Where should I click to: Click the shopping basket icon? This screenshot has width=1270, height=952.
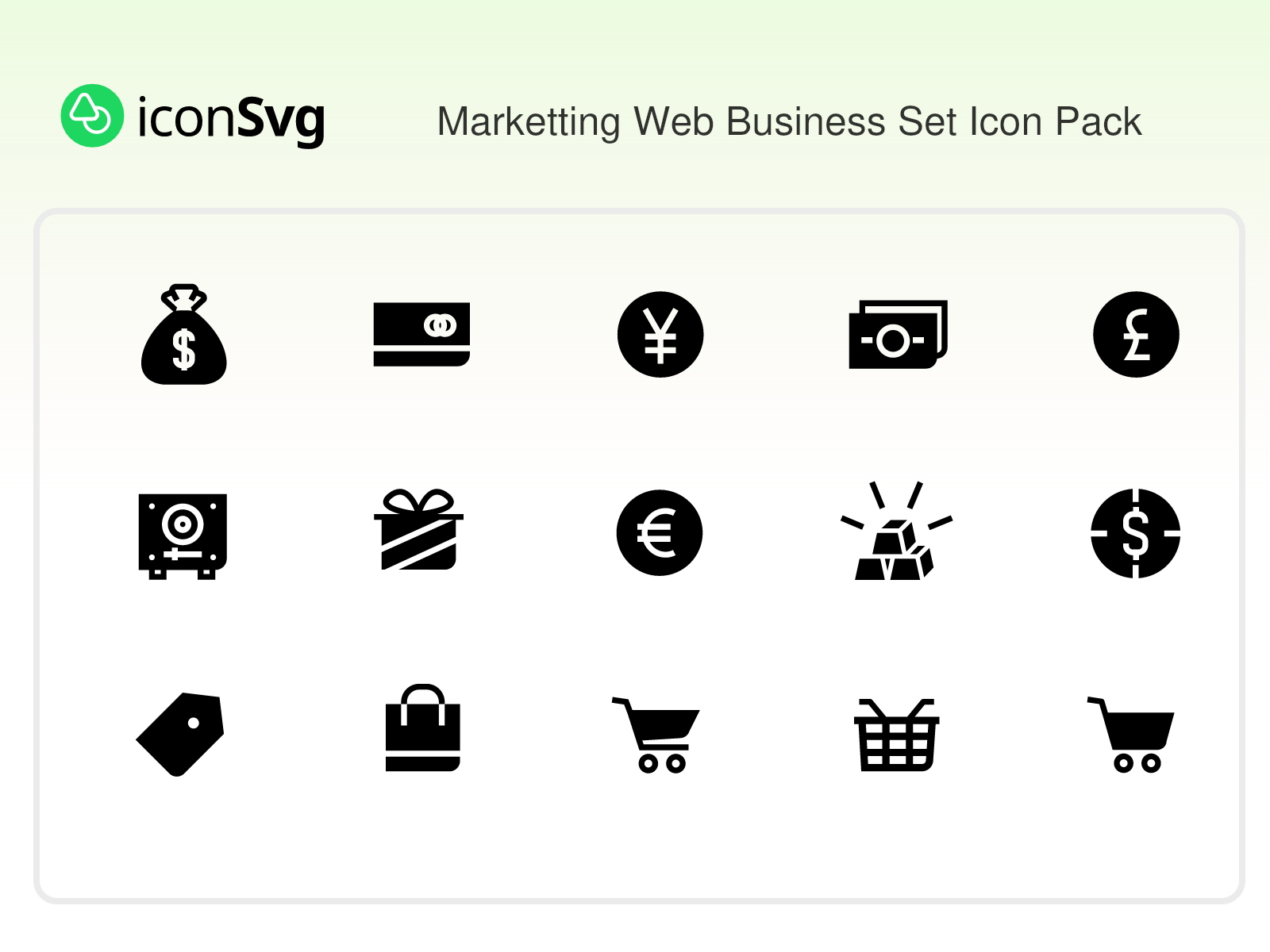pos(896,735)
